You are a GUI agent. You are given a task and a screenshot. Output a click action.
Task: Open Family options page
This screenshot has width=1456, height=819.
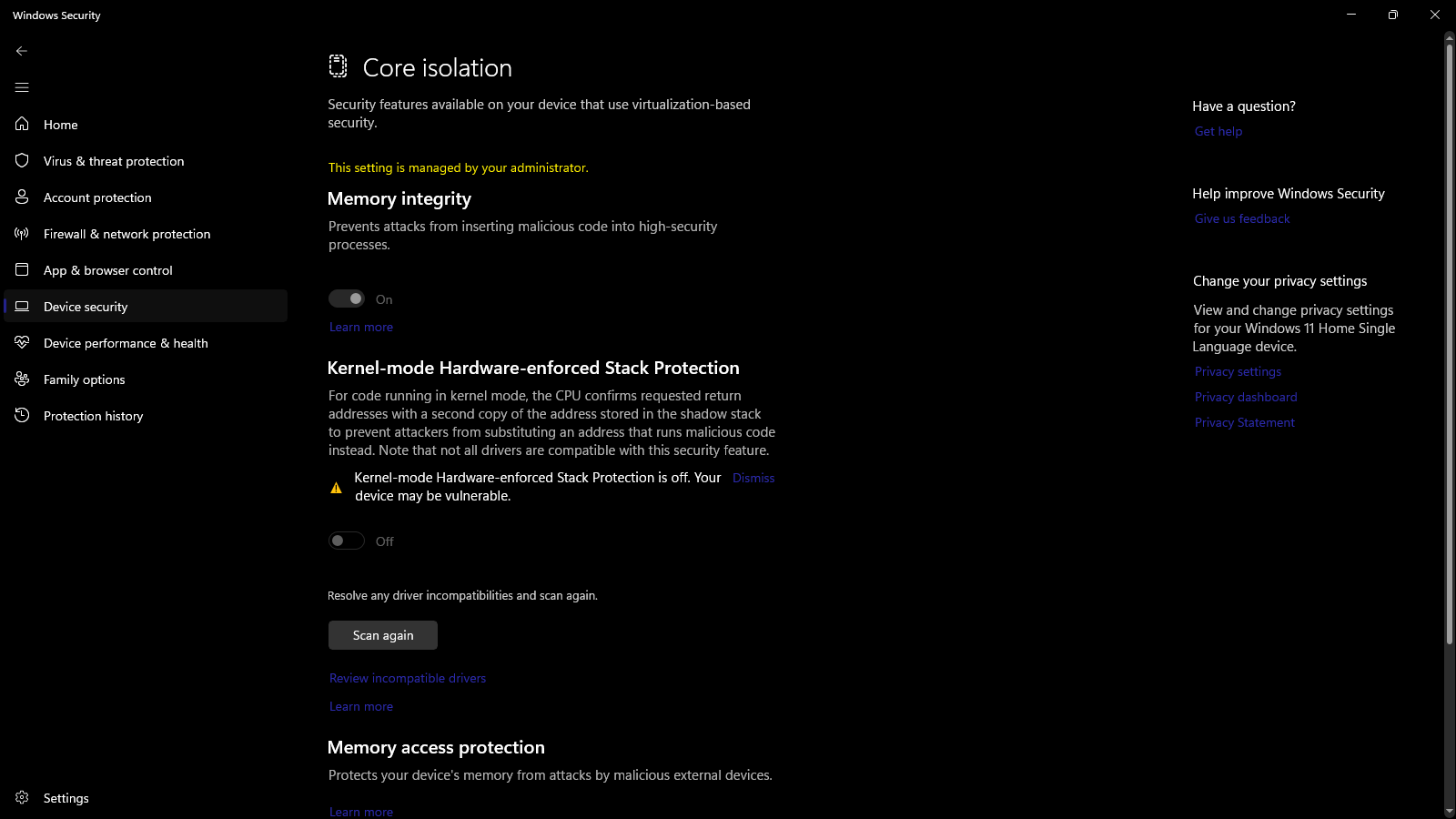pos(146,379)
